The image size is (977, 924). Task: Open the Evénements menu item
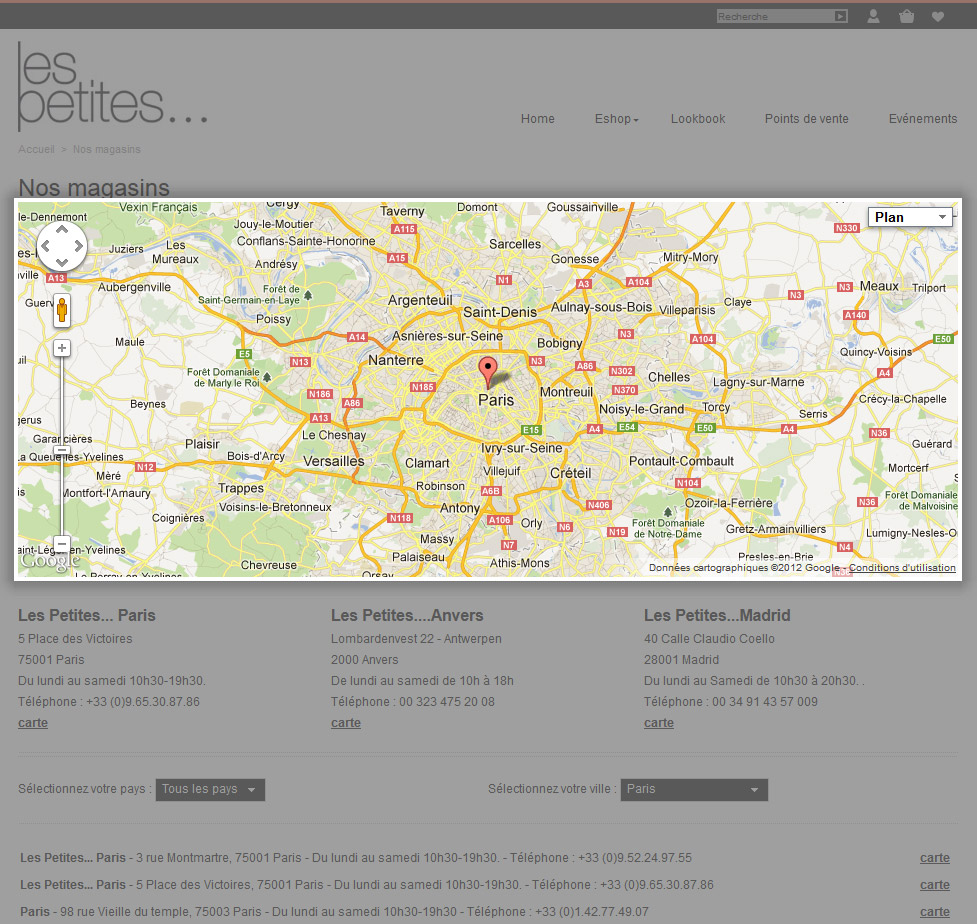click(923, 118)
